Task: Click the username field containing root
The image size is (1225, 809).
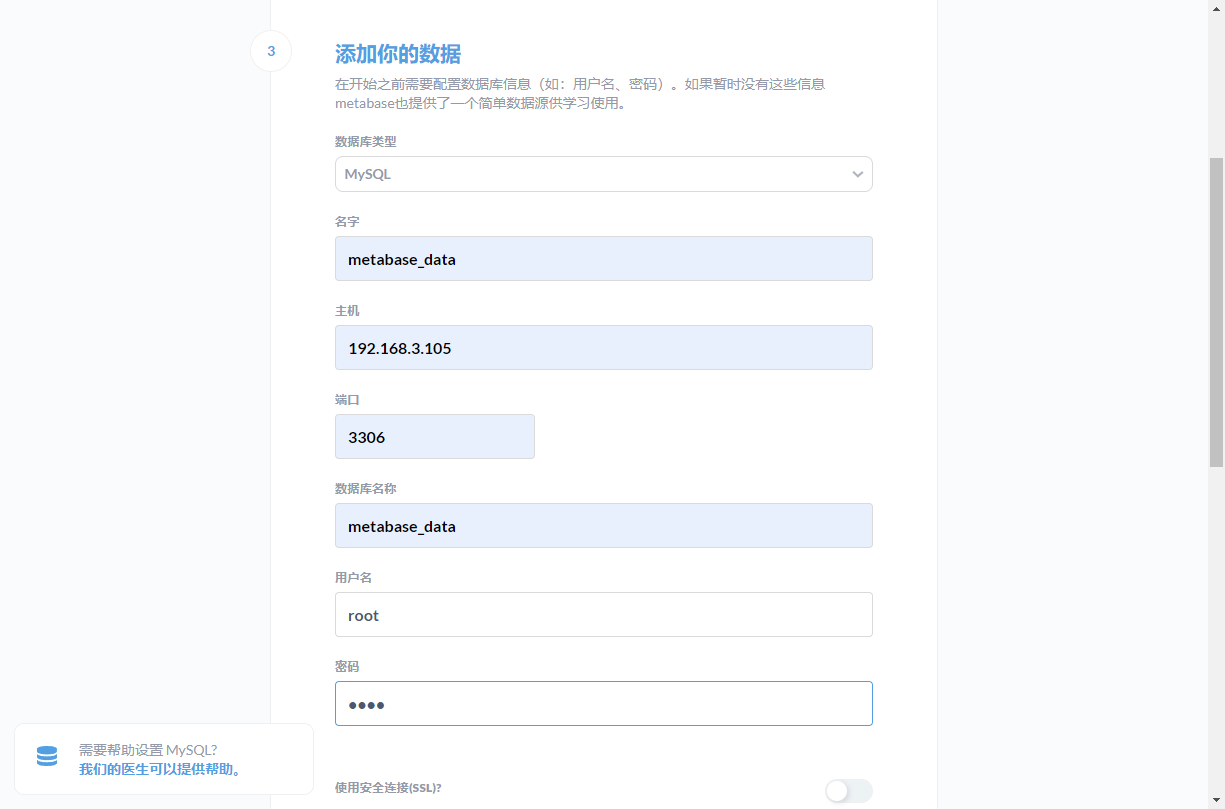Action: [603, 614]
